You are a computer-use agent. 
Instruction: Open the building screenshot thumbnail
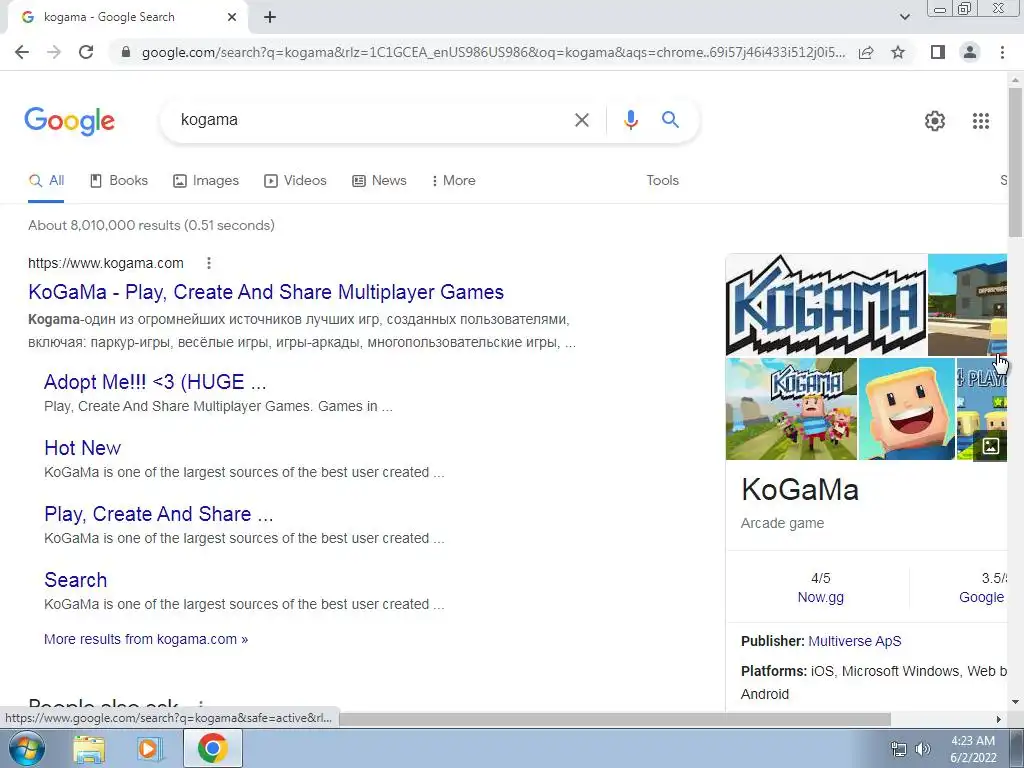(967, 305)
